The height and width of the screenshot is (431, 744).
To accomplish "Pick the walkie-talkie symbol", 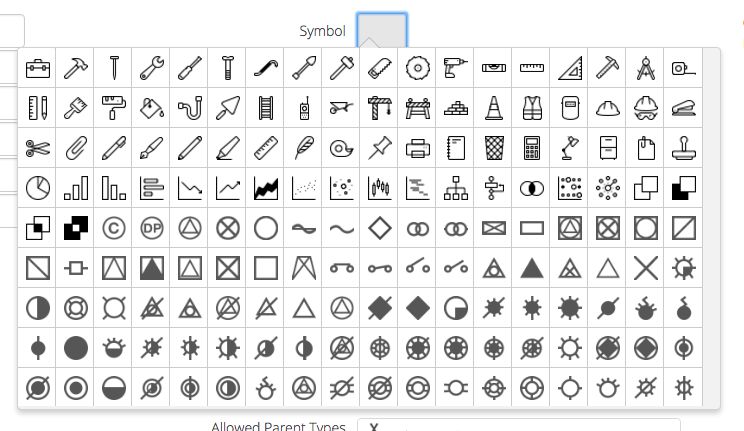I will (304, 108).
